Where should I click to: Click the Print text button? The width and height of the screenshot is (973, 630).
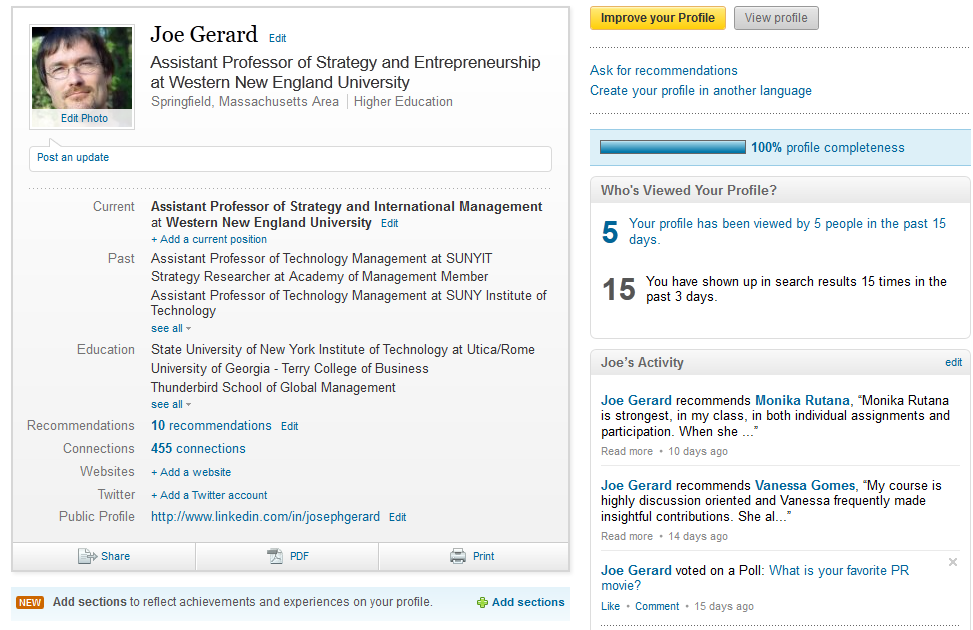pyautogui.click(x=483, y=556)
